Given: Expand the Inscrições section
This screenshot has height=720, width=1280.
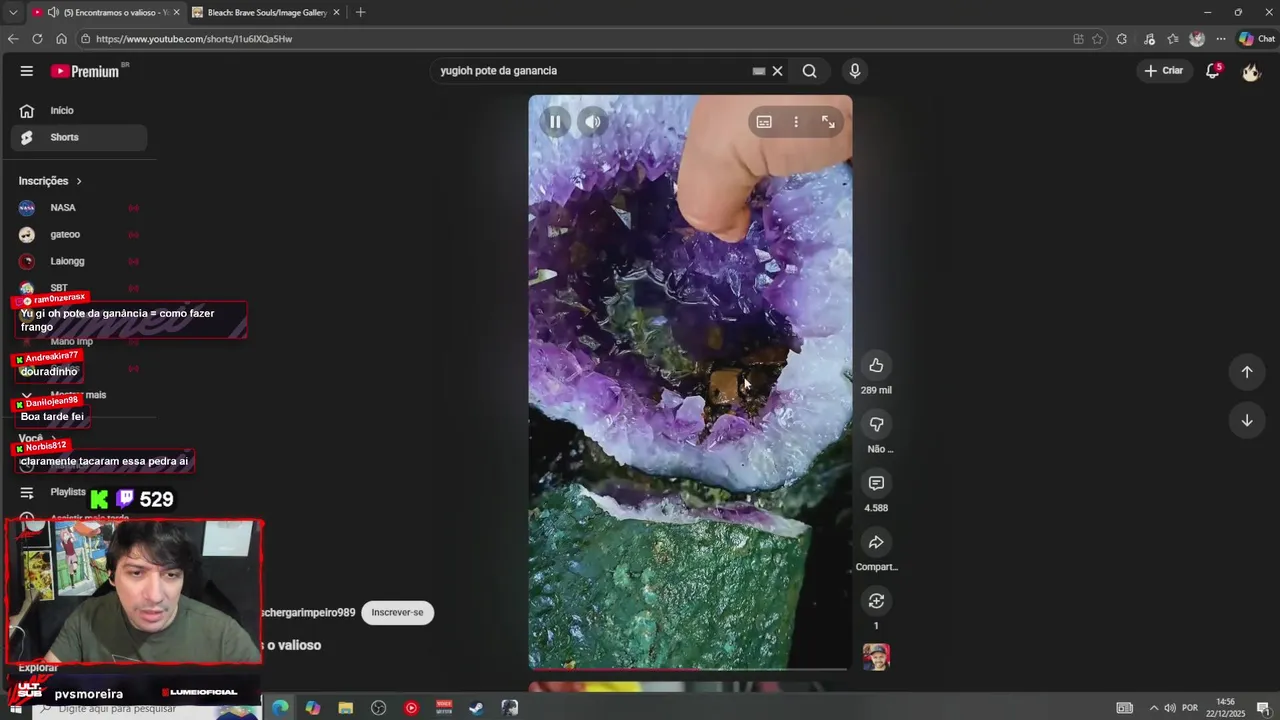Looking at the screenshot, I should (50, 181).
